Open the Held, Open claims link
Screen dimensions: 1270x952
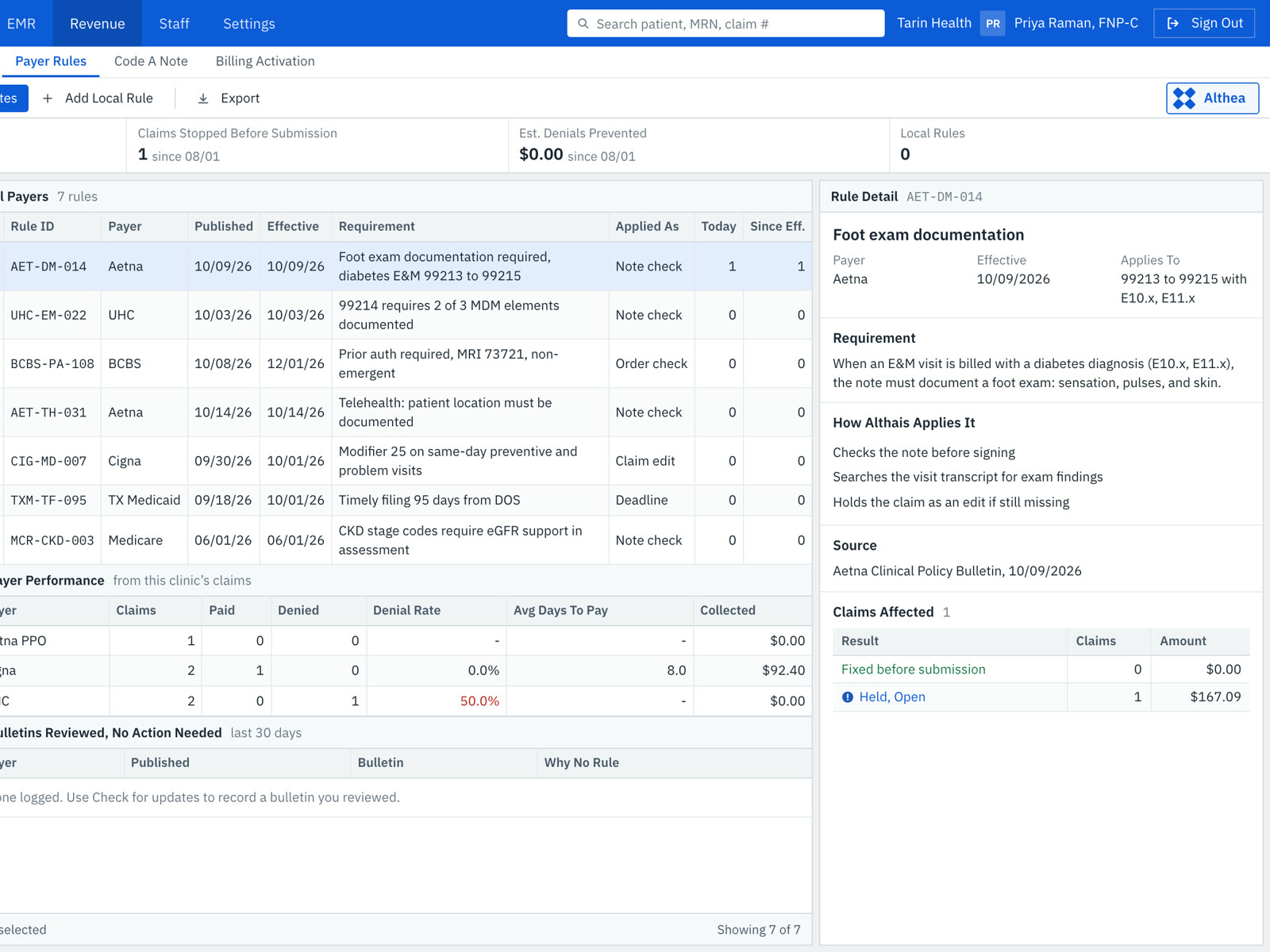[x=892, y=697]
